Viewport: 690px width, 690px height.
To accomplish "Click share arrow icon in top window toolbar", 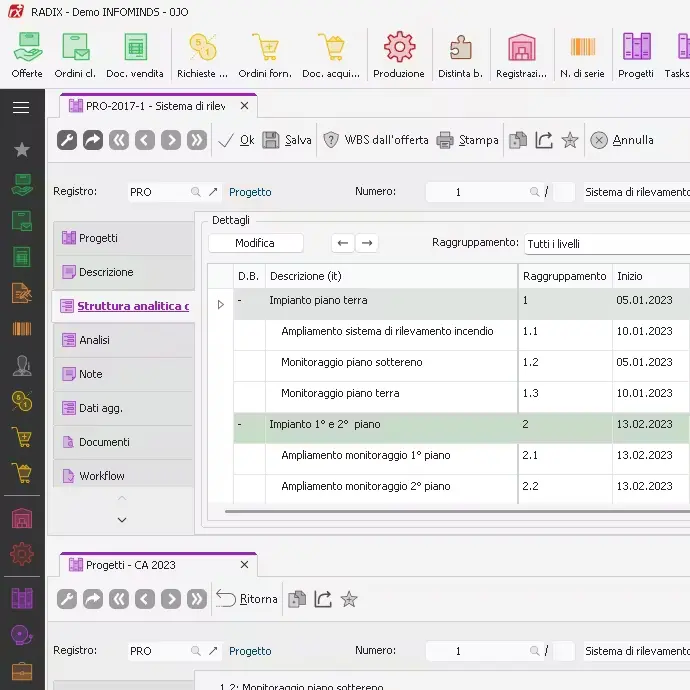I will click(93, 140).
